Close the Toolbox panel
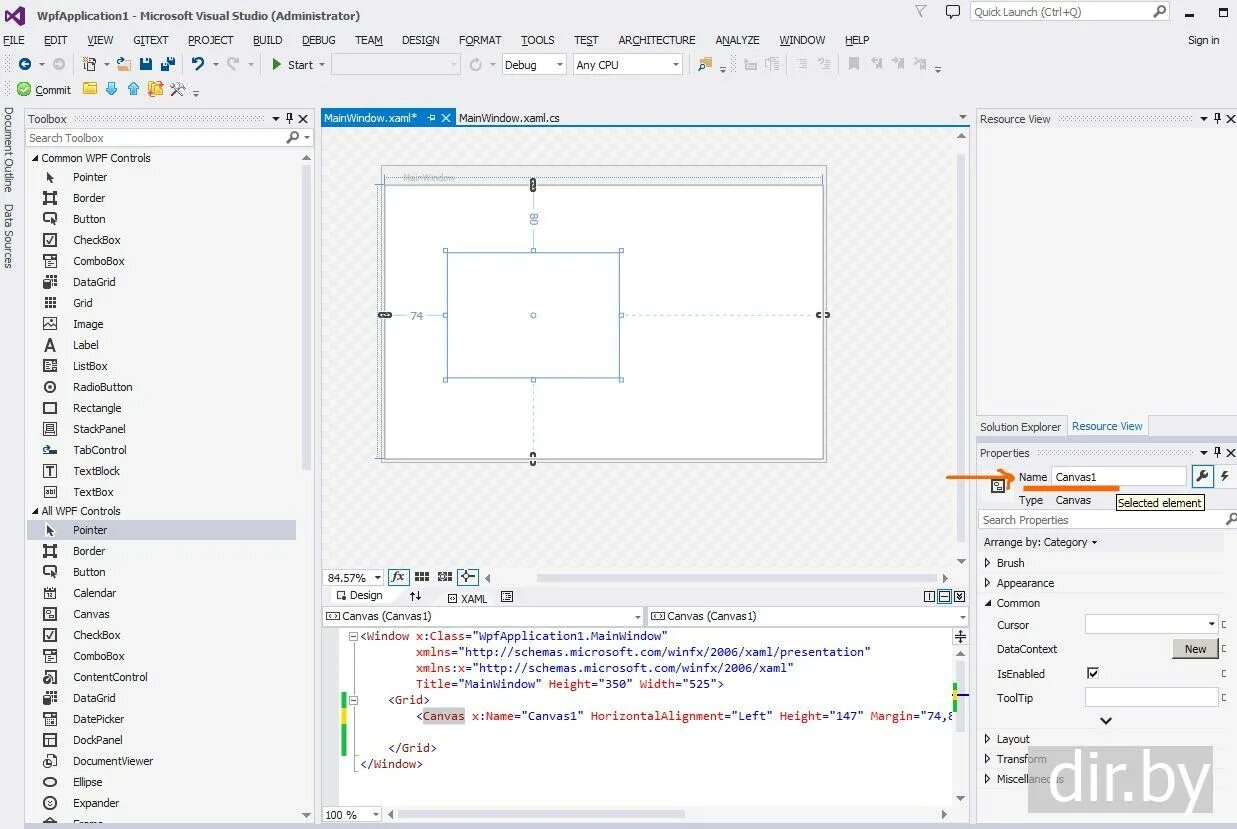 tap(304, 118)
